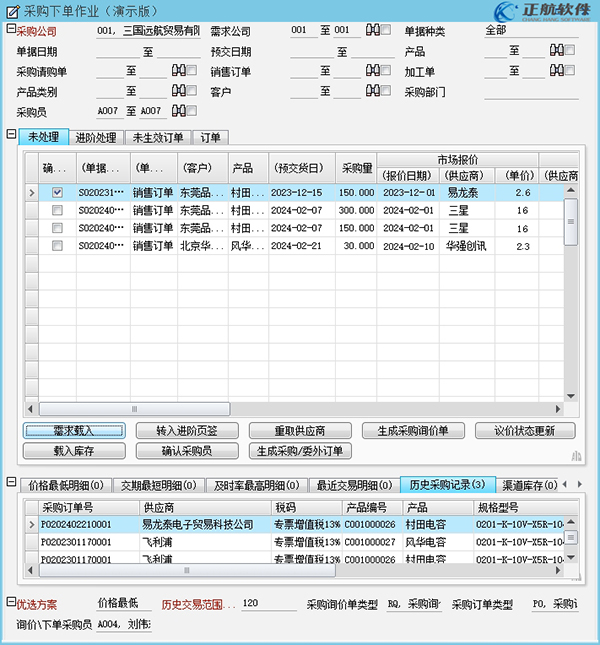The image size is (600, 645).
Task: Click the 询价\下单采购员 field
Action: pyautogui.click(x=123, y=624)
